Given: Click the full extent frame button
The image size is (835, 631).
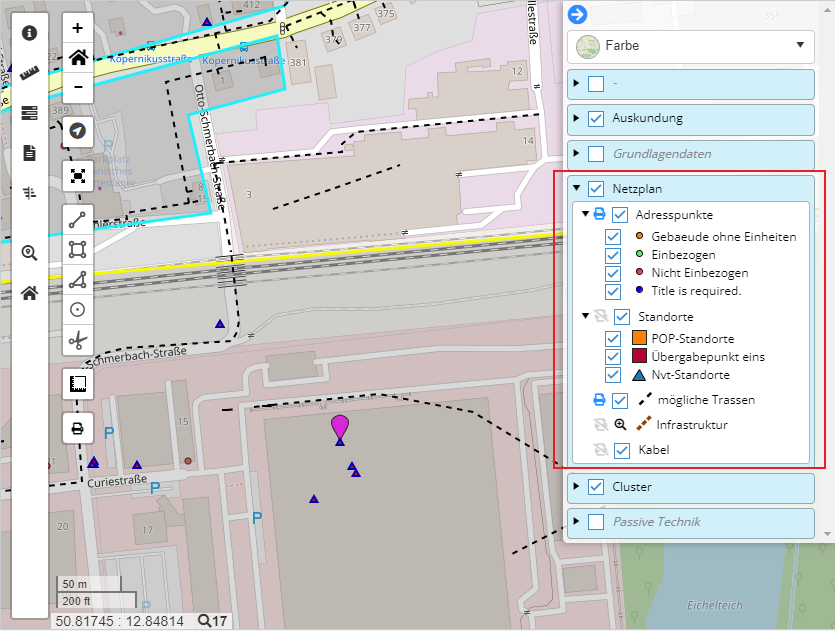Looking at the screenshot, I should [78, 176].
